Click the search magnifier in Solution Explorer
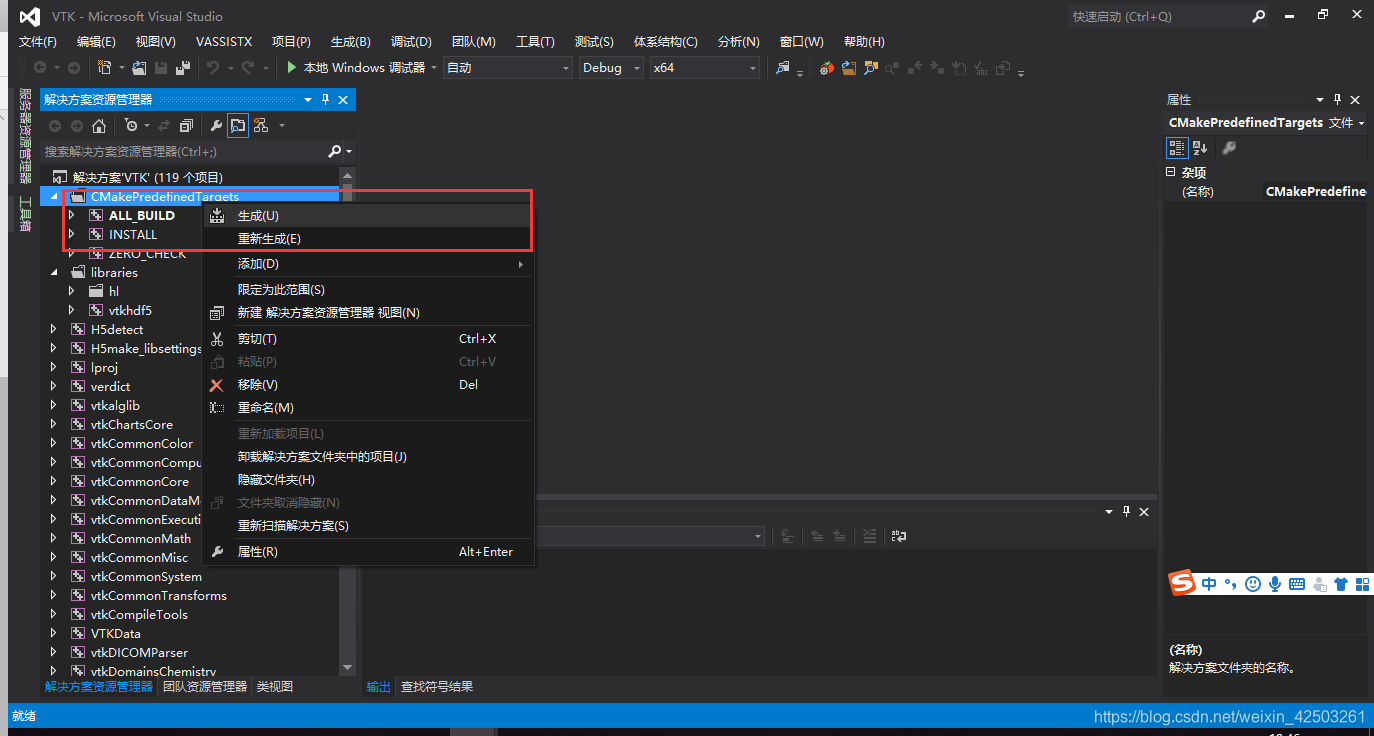The image size is (1374, 736). [335, 152]
